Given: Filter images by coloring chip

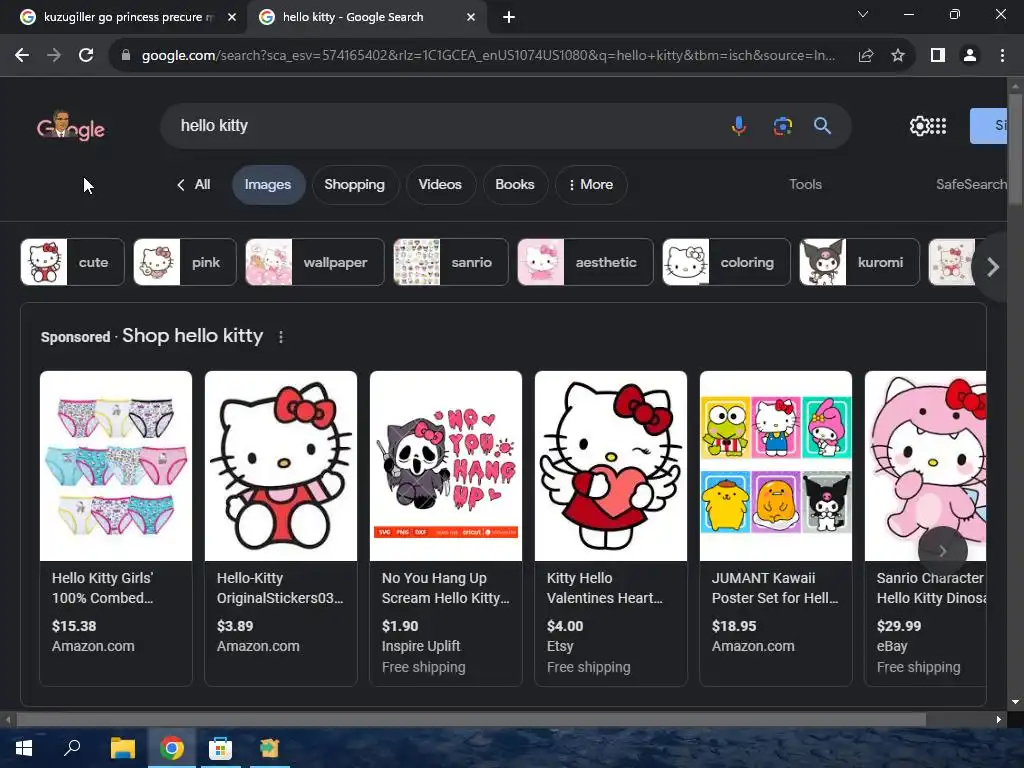Looking at the screenshot, I should click(x=726, y=263).
